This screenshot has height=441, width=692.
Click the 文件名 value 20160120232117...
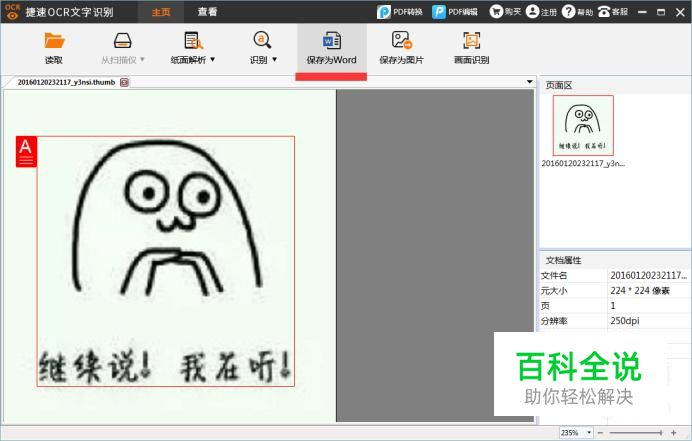[x=649, y=275]
